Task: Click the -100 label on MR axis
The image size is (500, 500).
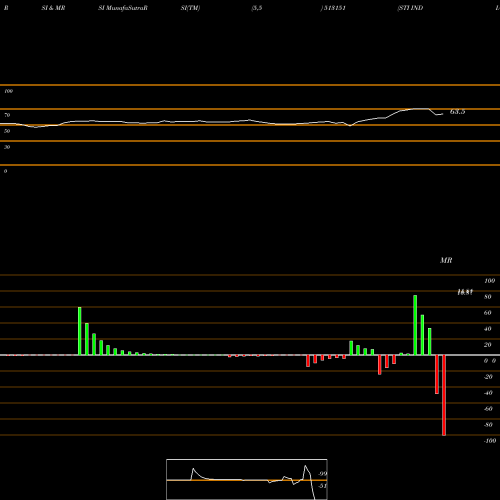Action: 490,441
